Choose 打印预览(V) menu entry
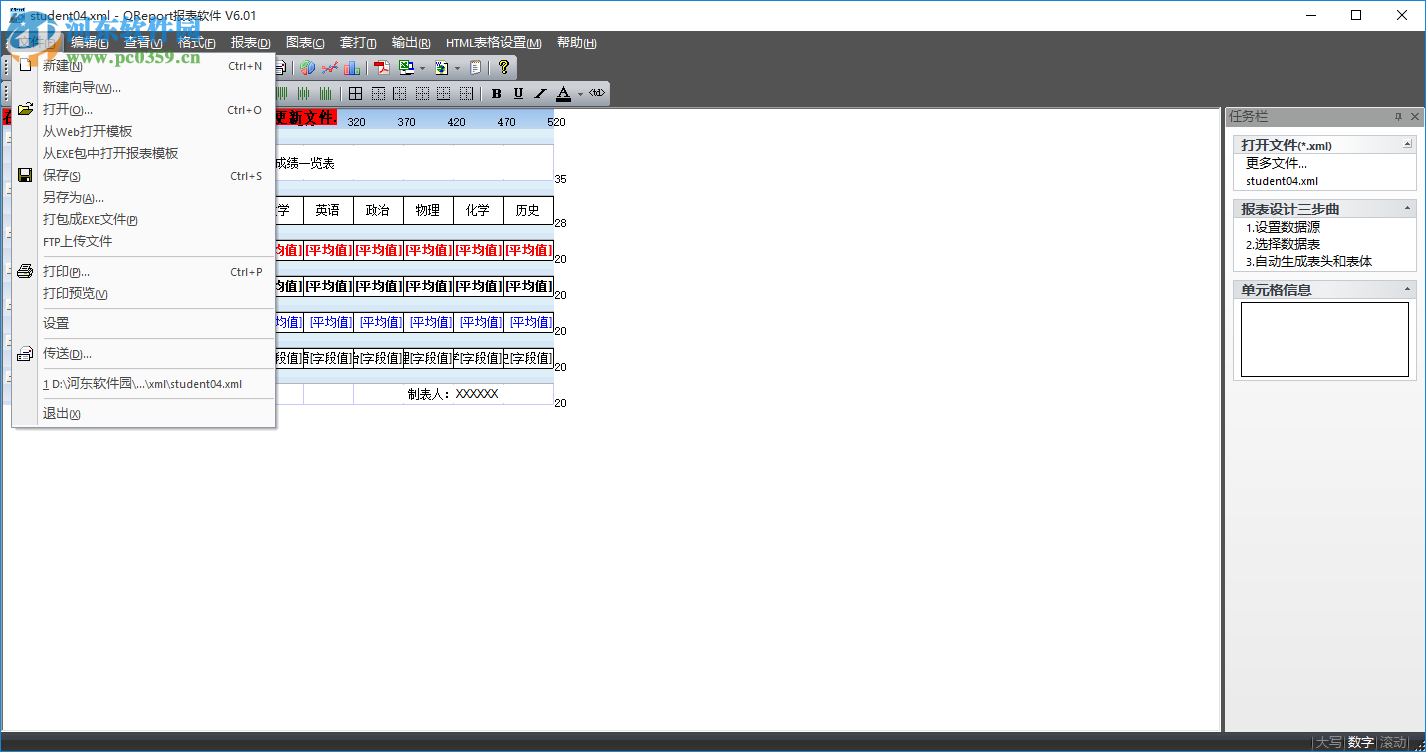 click(x=143, y=294)
